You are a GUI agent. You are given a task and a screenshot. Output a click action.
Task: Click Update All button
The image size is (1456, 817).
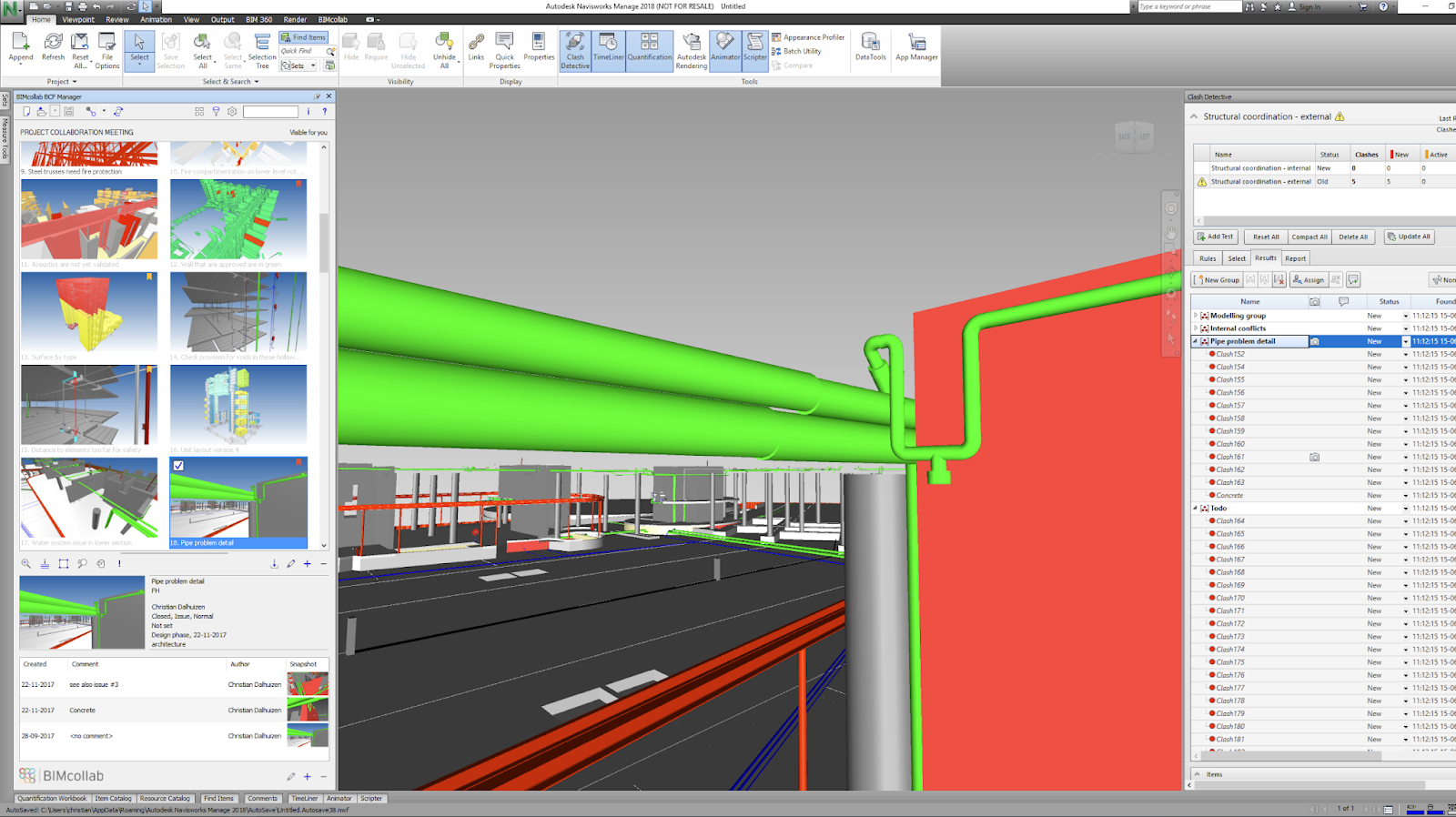point(1409,237)
